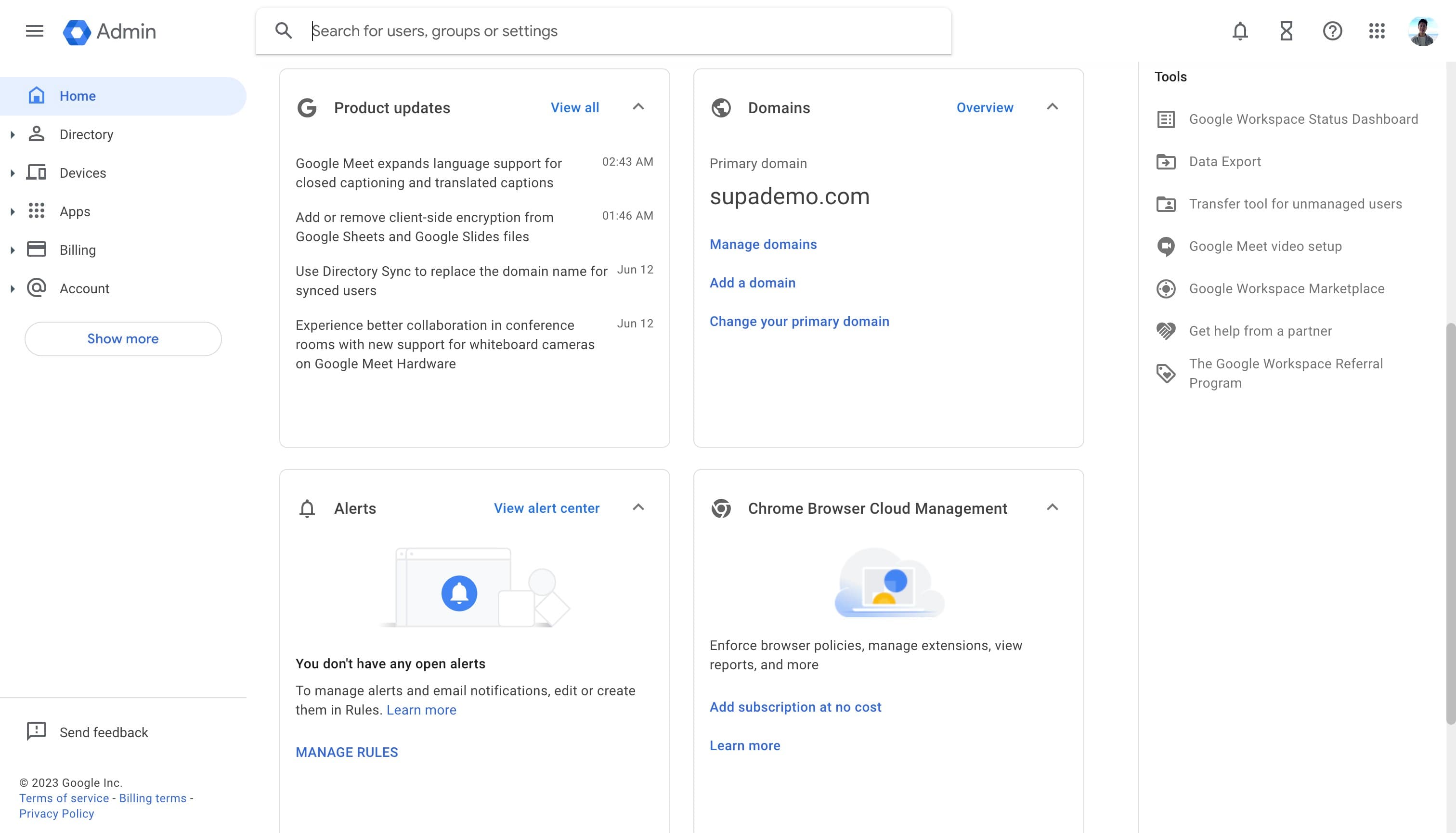Click the Transfer tool folder icon
Viewport: 1456px width, 833px height.
[1165, 204]
